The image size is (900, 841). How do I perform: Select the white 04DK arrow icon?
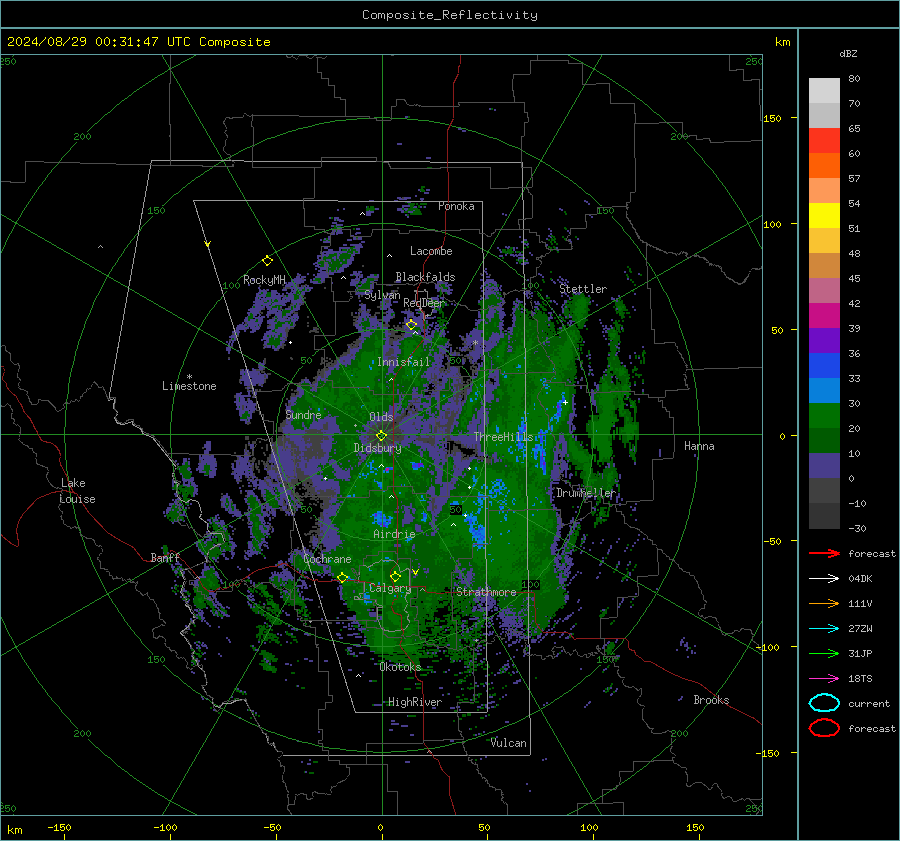pyautogui.click(x=824, y=579)
